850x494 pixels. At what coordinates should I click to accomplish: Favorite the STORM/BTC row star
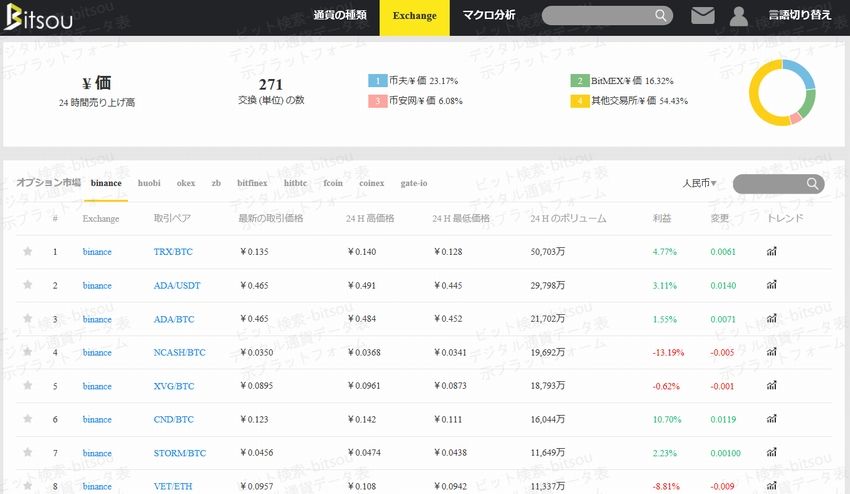[28, 452]
